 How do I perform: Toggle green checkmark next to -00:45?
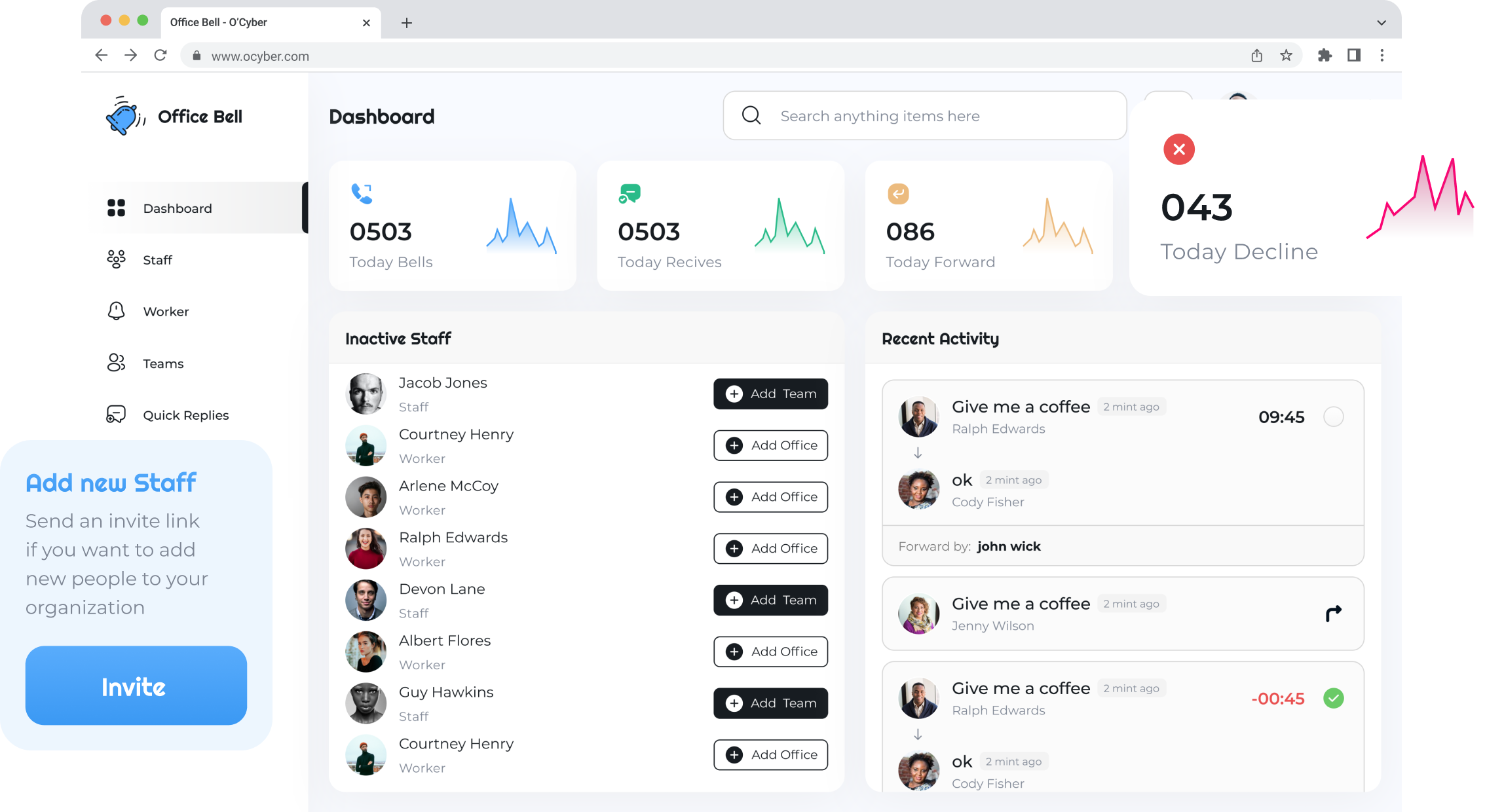[1333, 698]
